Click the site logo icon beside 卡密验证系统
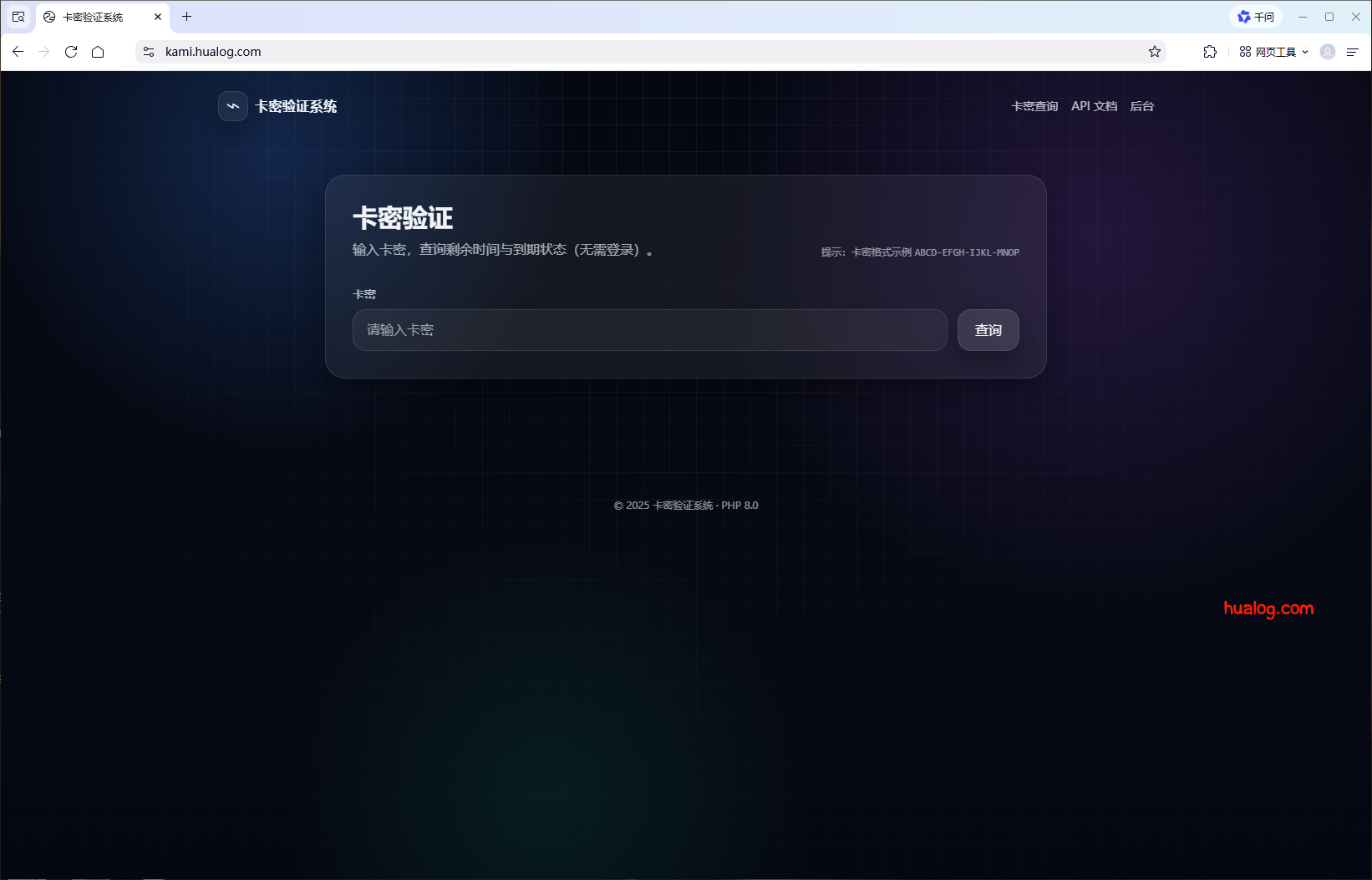1372x880 pixels. pos(232,106)
